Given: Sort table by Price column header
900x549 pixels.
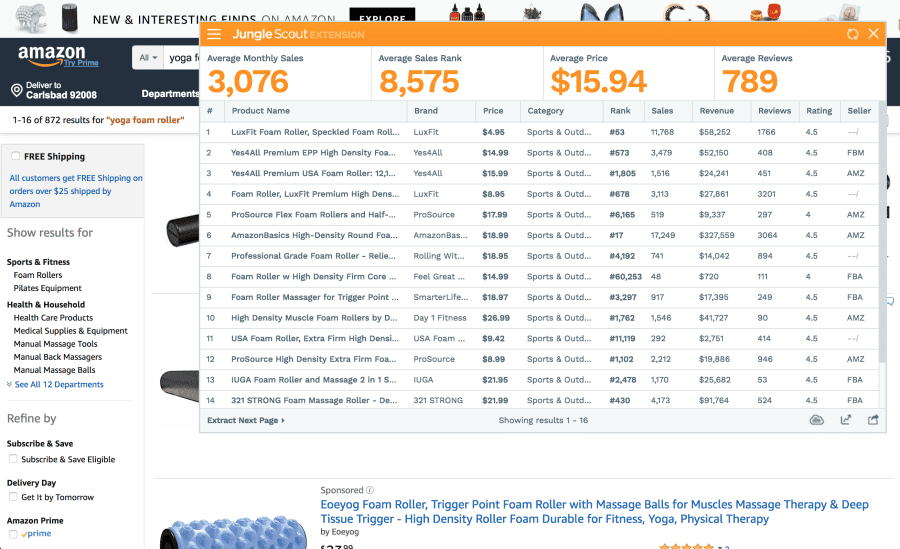Looking at the screenshot, I should click(x=493, y=111).
